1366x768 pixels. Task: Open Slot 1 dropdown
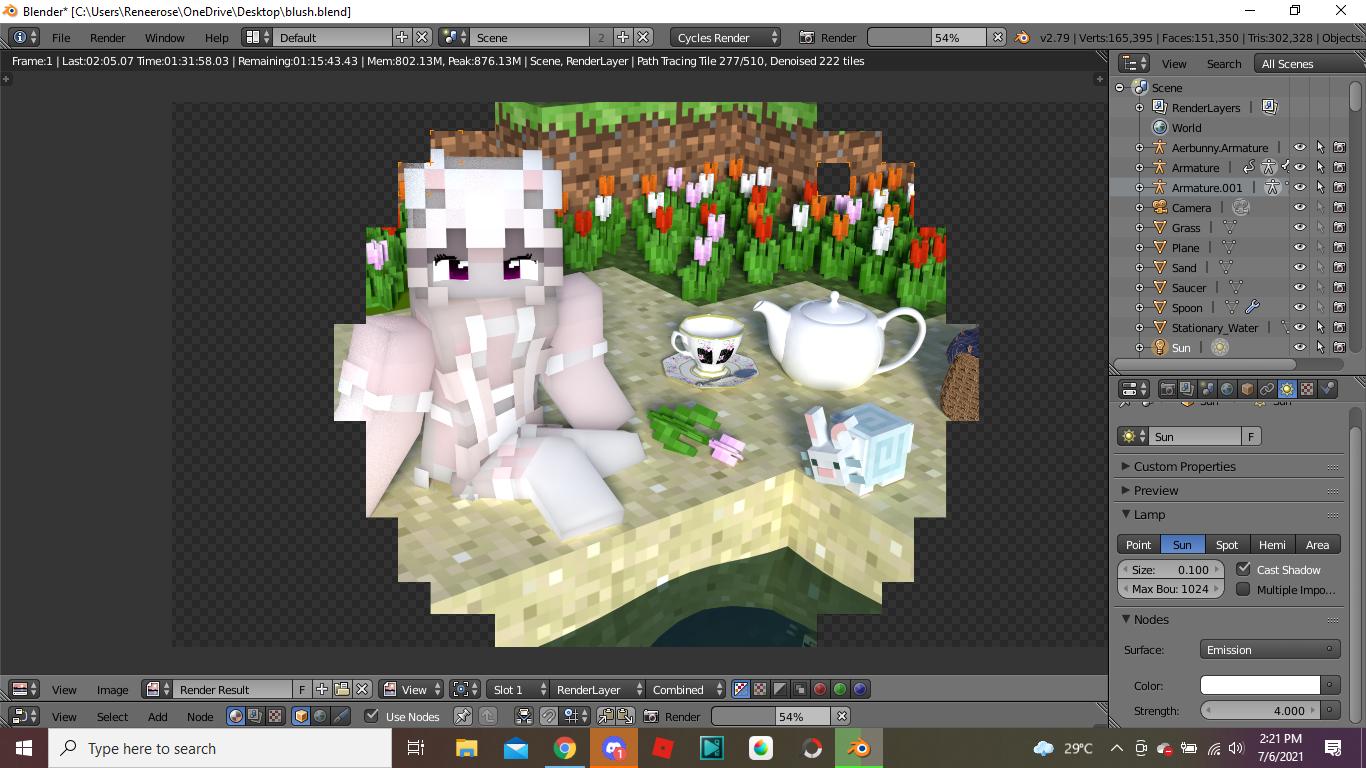coord(517,689)
